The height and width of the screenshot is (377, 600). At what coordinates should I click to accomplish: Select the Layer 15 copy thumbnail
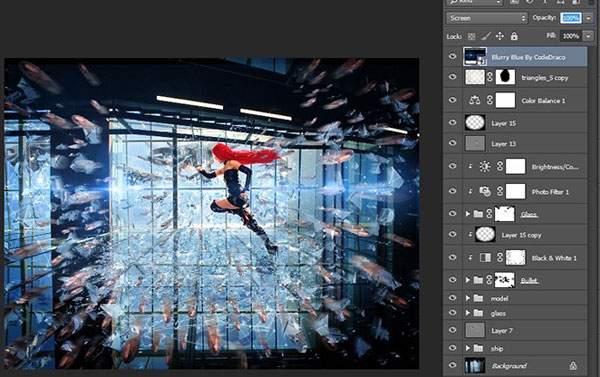click(485, 235)
